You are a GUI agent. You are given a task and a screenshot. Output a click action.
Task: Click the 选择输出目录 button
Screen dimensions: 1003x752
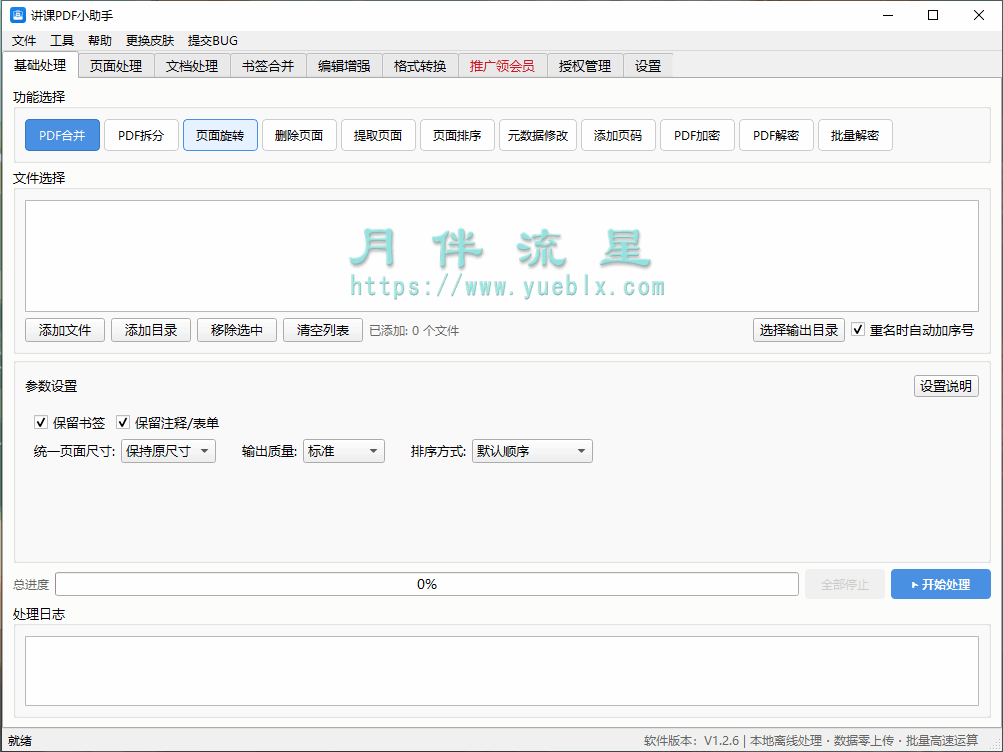click(798, 330)
